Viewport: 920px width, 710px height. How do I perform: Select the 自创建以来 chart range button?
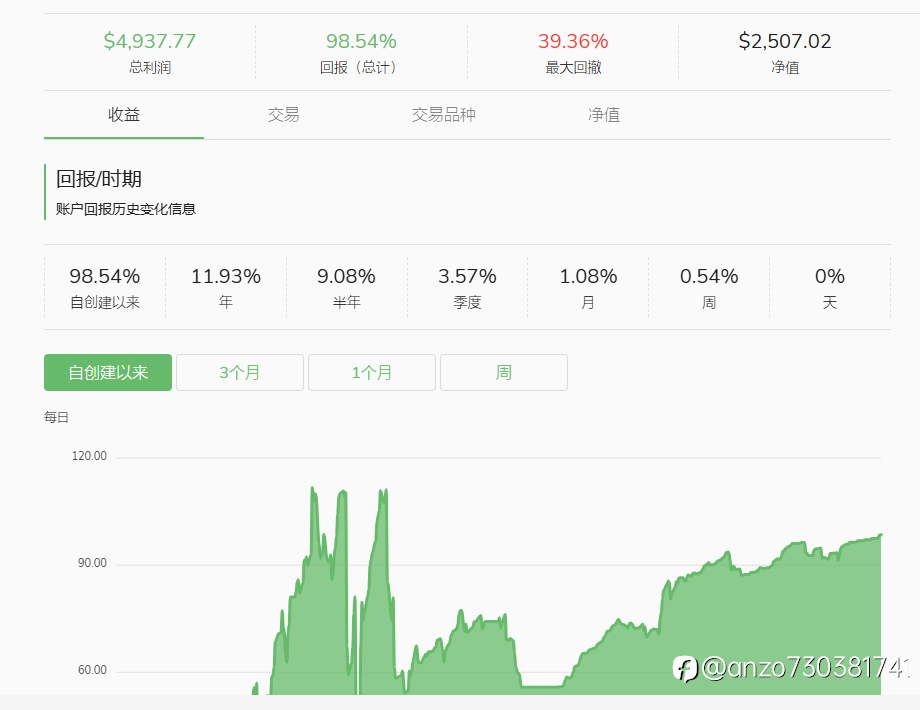tap(108, 373)
